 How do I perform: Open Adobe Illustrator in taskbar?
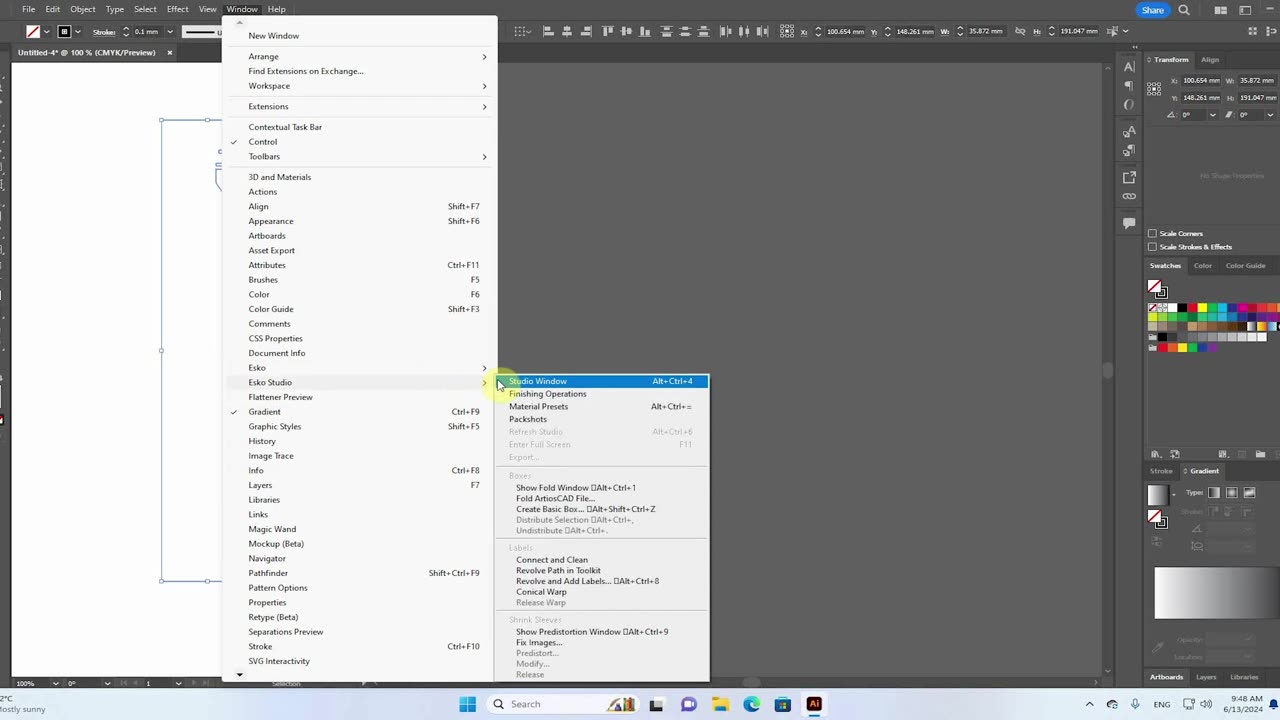click(814, 704)
